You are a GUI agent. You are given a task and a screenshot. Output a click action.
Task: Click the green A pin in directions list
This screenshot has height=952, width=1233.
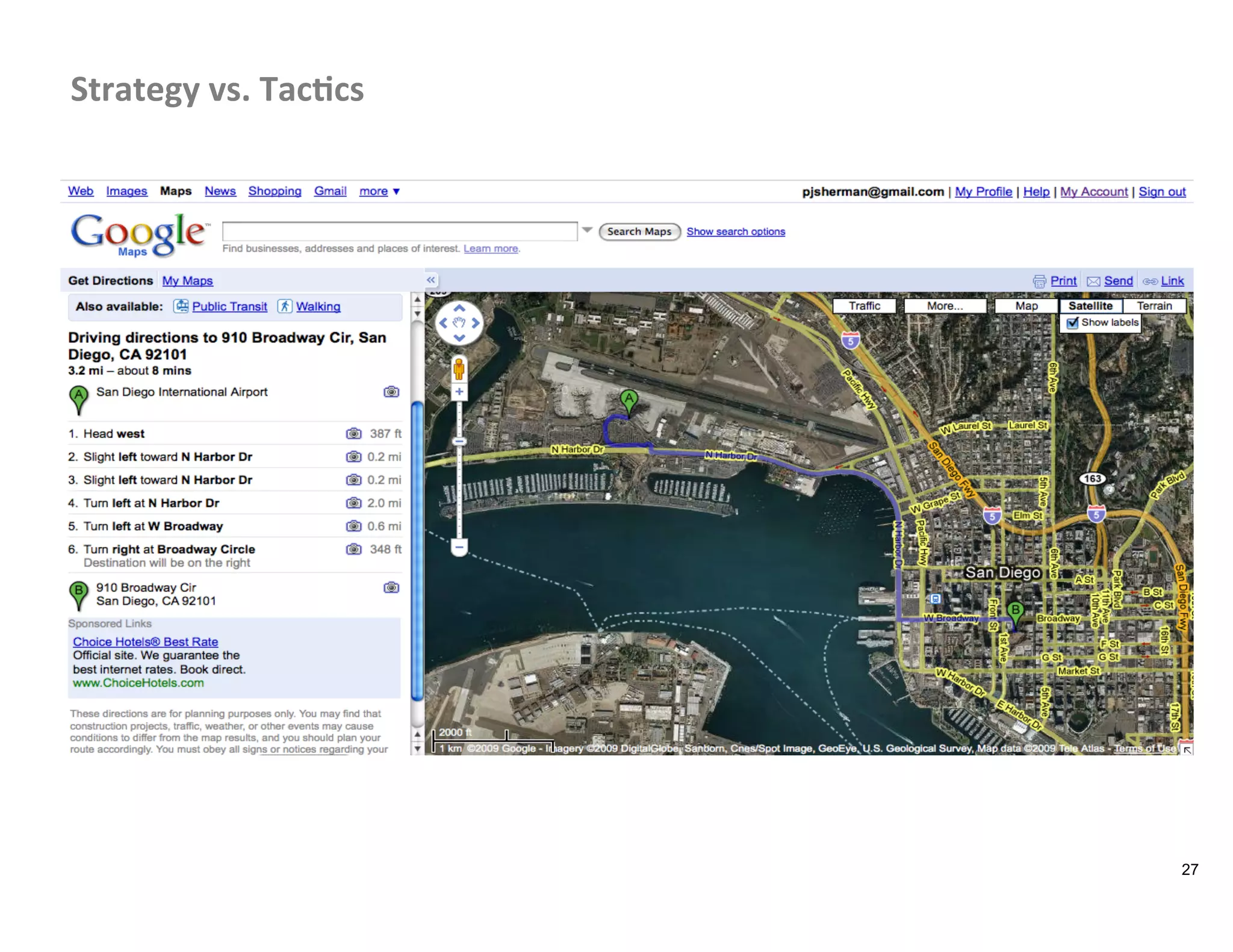[79, 400]
